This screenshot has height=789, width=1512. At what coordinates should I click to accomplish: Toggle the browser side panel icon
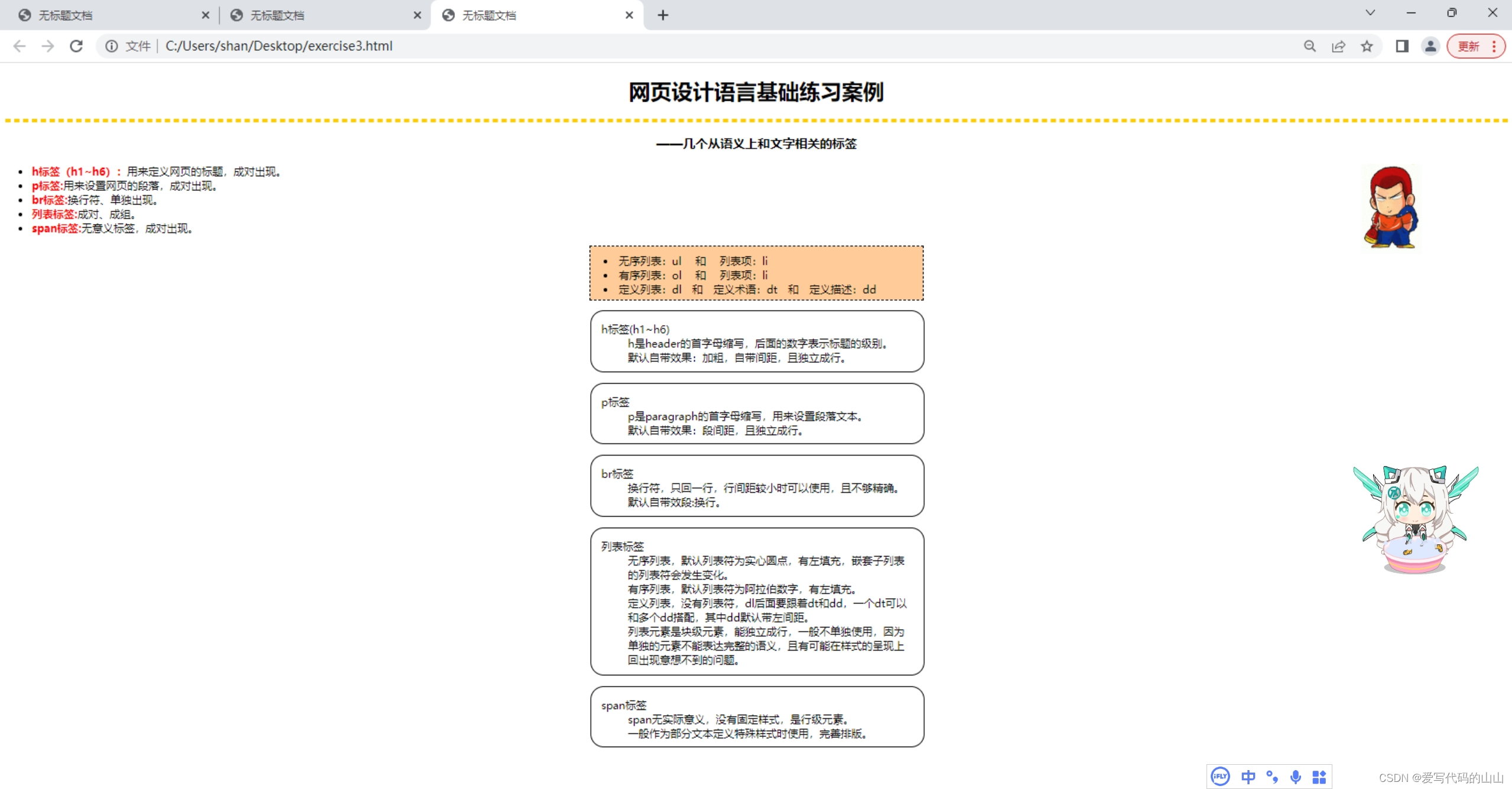1402,46
